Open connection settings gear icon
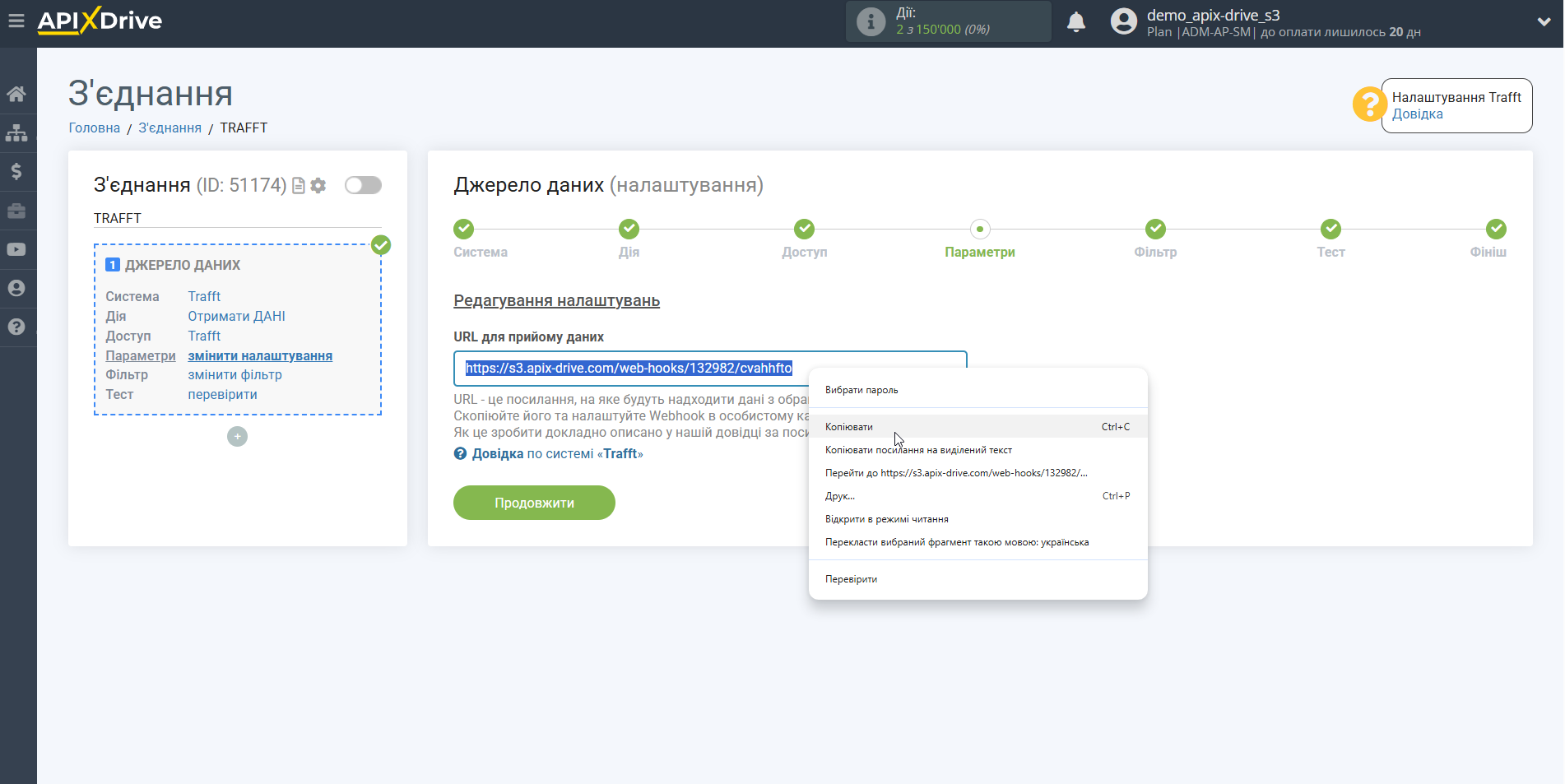The width and height of the screenshot is (1565, 784). (318, 186)
